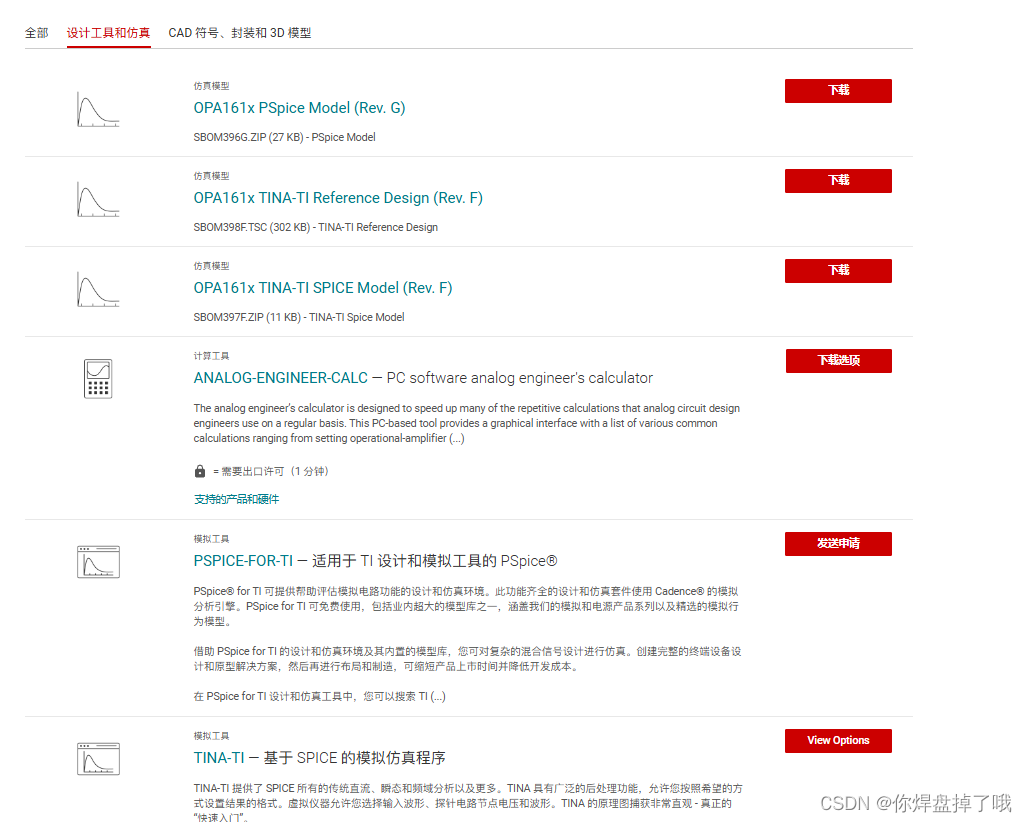
Task: Open the PSPICE-FOR-TI link
Action: point(243,561)
